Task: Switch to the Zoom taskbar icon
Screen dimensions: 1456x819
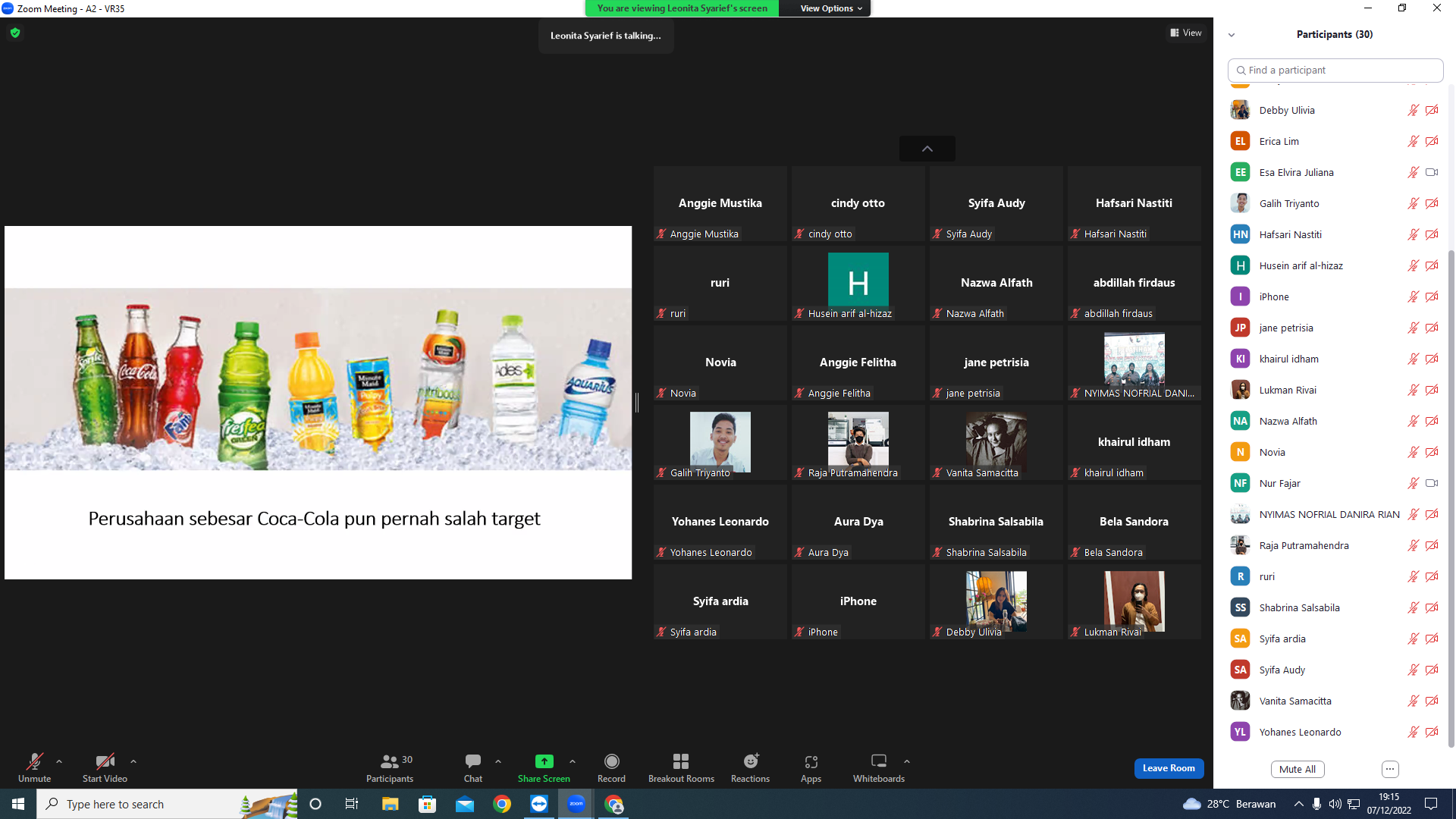Action: click(576, 804)
